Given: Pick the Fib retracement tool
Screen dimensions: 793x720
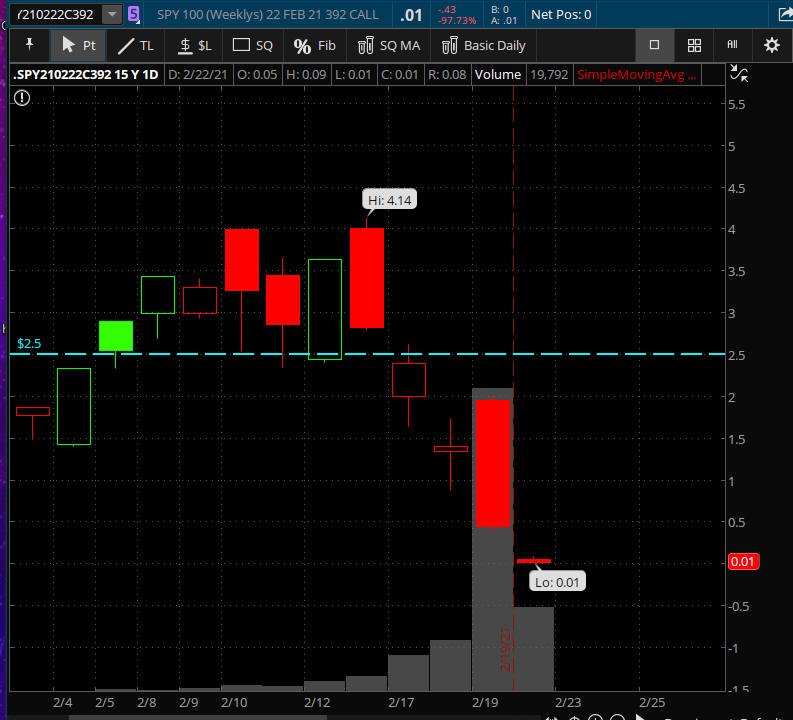Looking at the screenshot, I should [x=314, y=46].
